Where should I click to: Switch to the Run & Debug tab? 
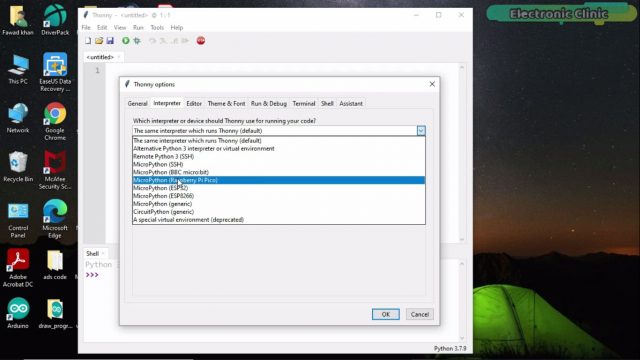tap(269, 104)
